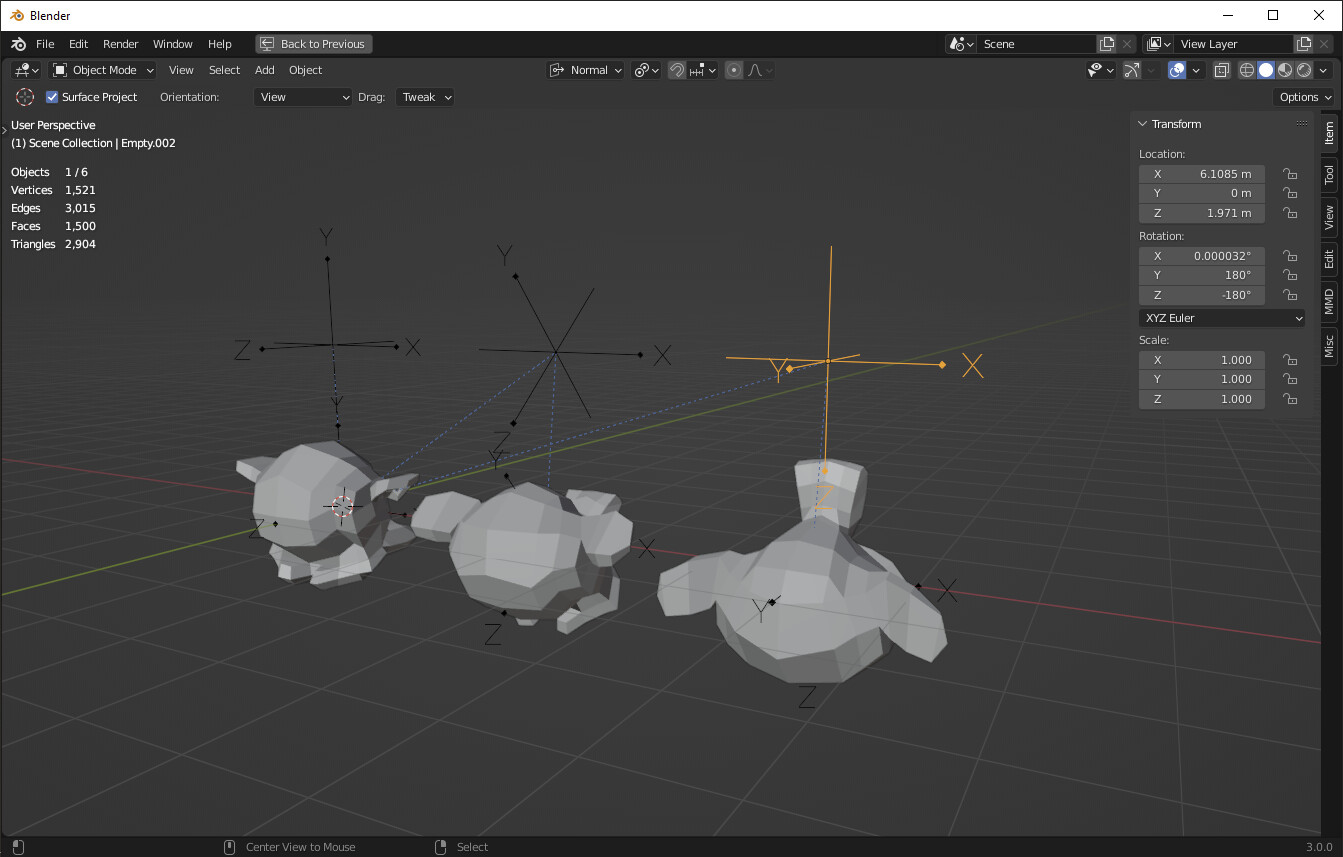The height and width of the screenshot is (857, 1343).
Task: Lock the Rotation Z value
Action: click(1290, 295)
